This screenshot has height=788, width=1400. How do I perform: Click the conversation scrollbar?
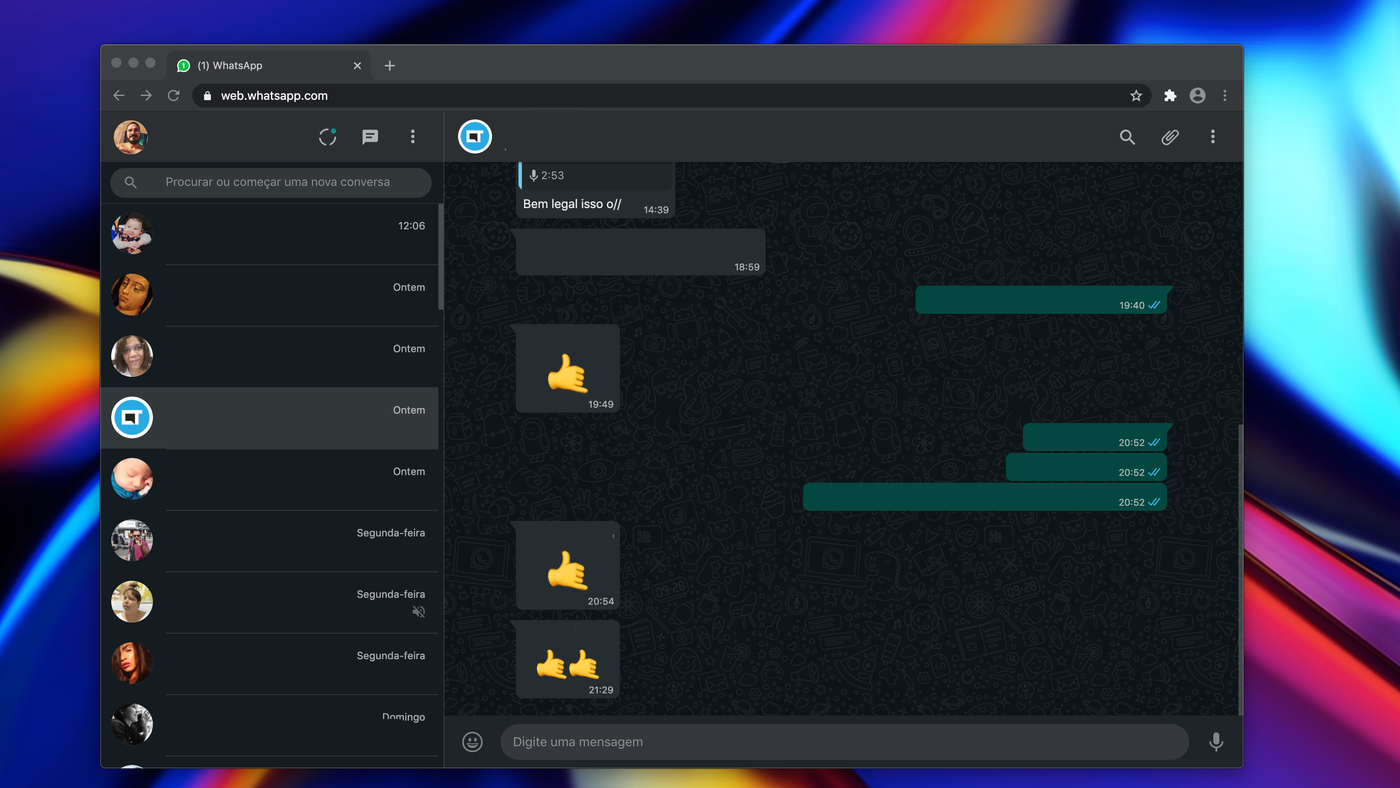pyautogui.click(x=1240, y=569)
